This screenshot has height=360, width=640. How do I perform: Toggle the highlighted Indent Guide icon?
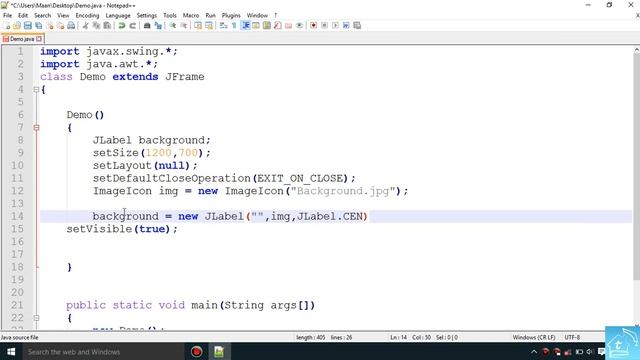(245, 25)
